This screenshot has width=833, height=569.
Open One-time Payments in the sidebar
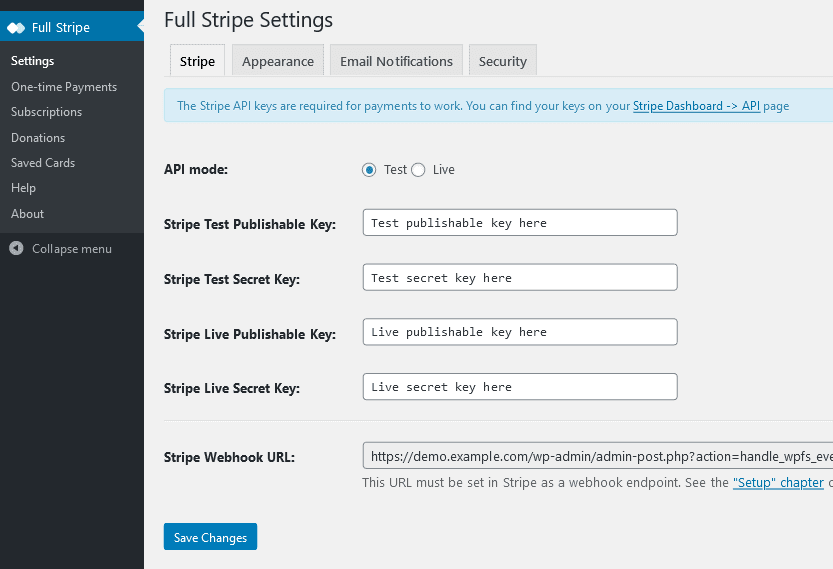click(64, 87)
